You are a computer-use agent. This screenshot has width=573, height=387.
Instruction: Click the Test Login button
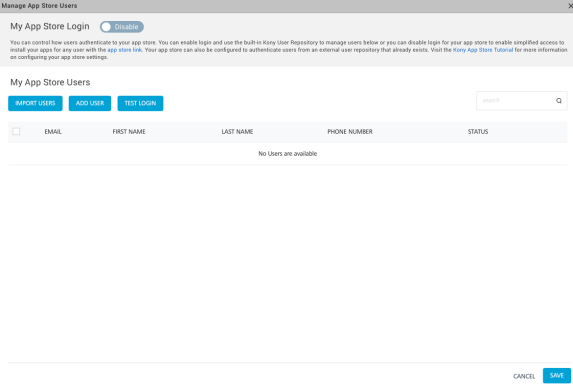[x=140, y=103]
